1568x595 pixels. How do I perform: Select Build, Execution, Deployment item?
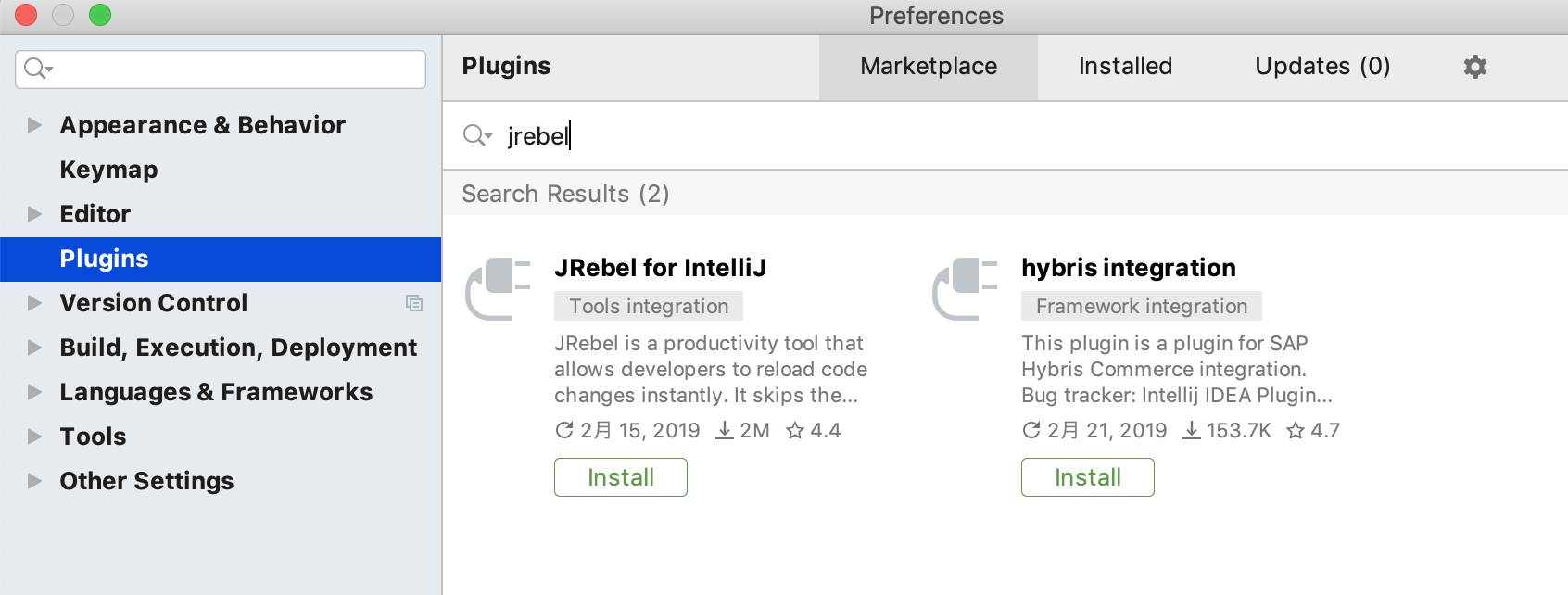tap(238, 348)
